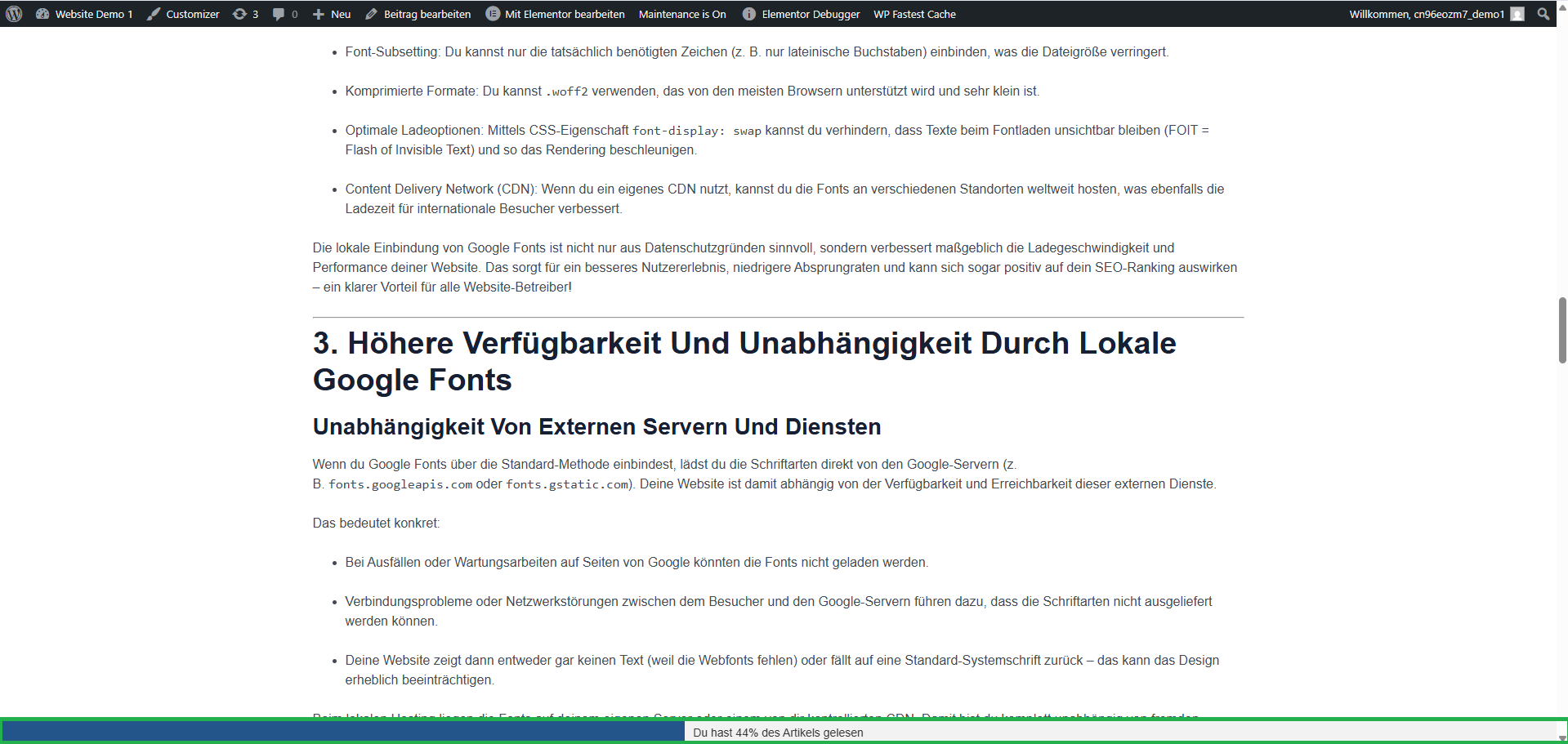Open the admin bar search magnifier

coord(1543,14)
